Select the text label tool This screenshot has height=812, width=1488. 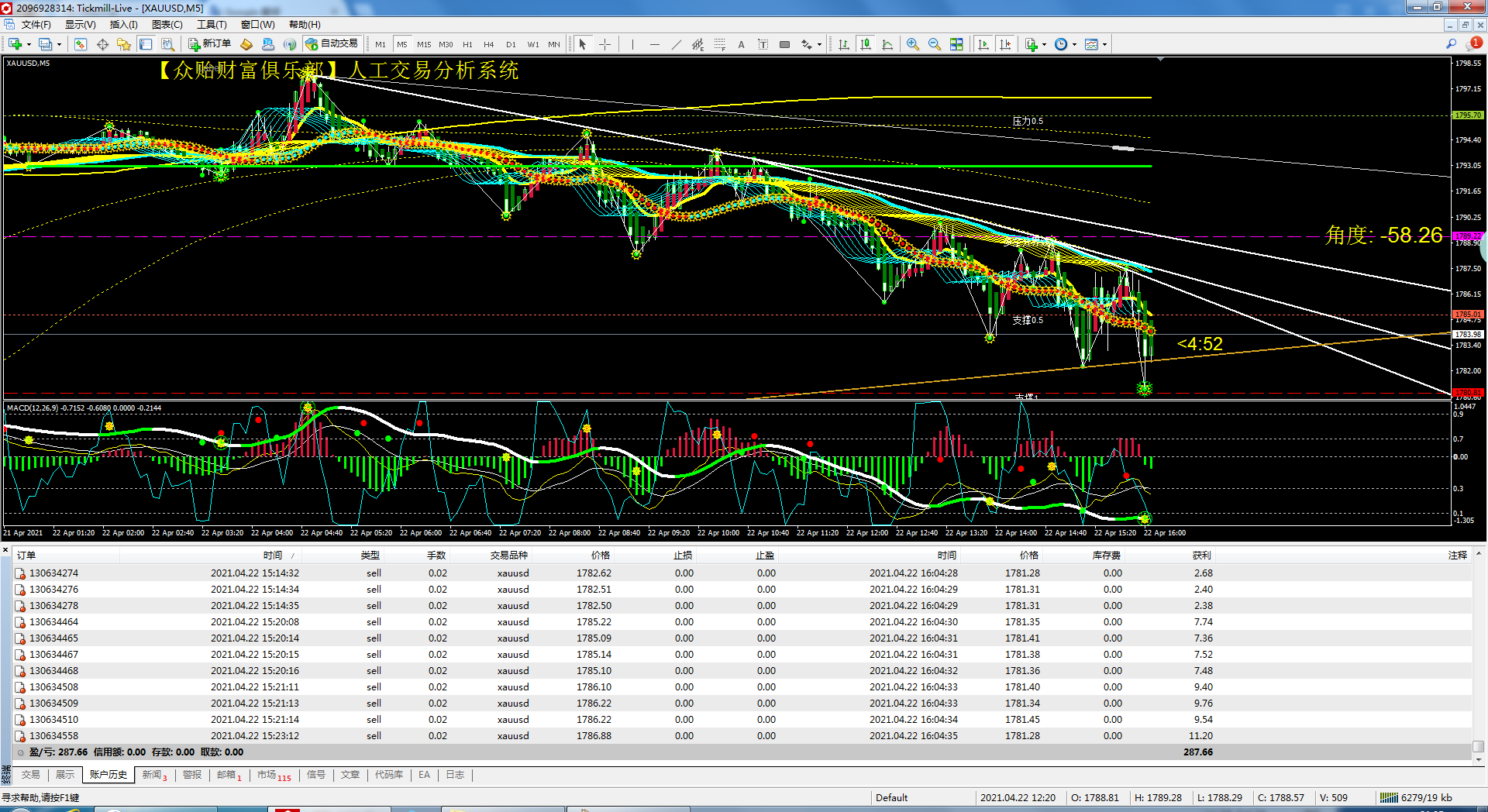tap(763, 44)
